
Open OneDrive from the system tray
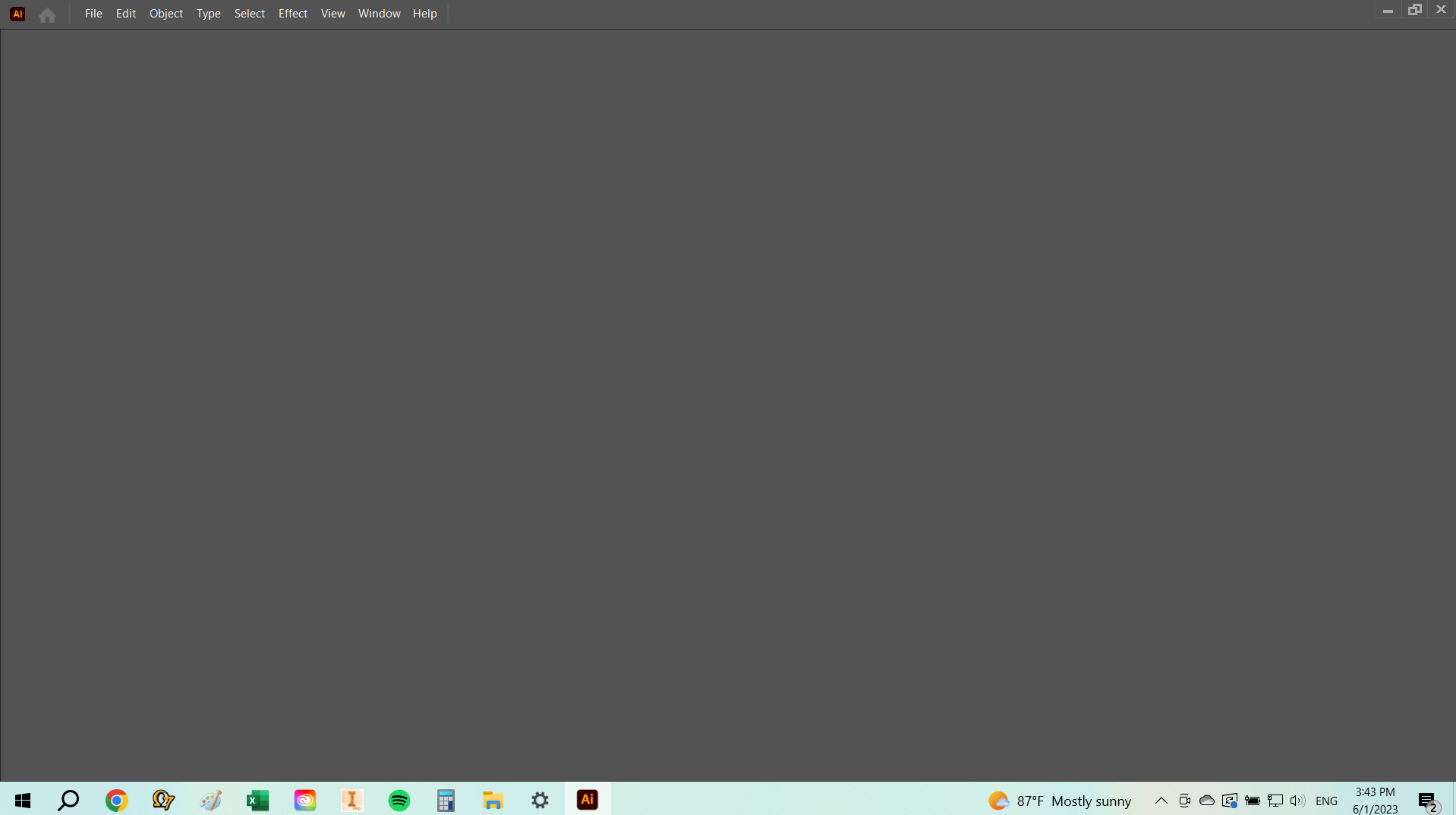(1206, 800)
